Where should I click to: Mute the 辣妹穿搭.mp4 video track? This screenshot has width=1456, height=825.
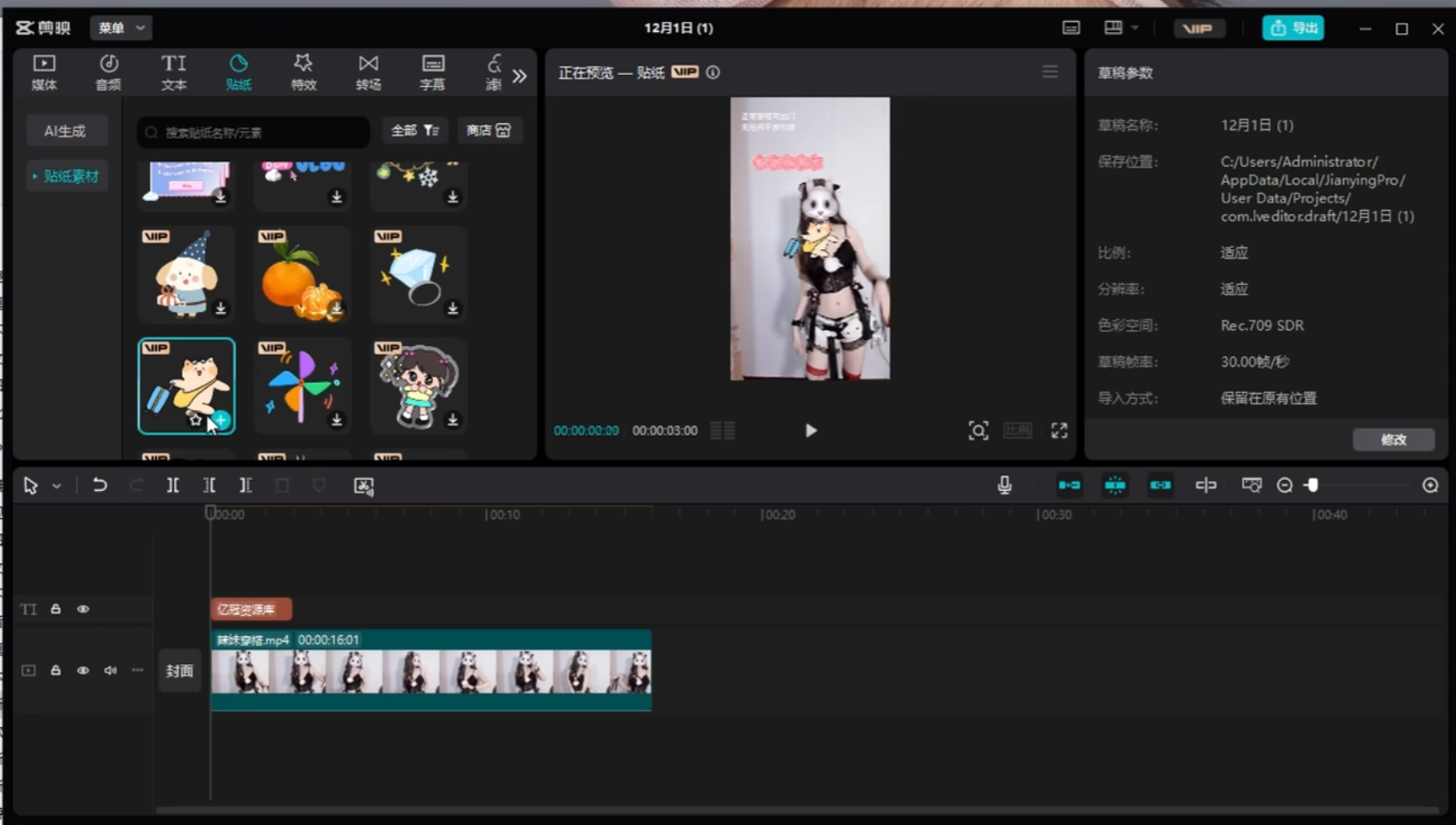coord(110,670)
